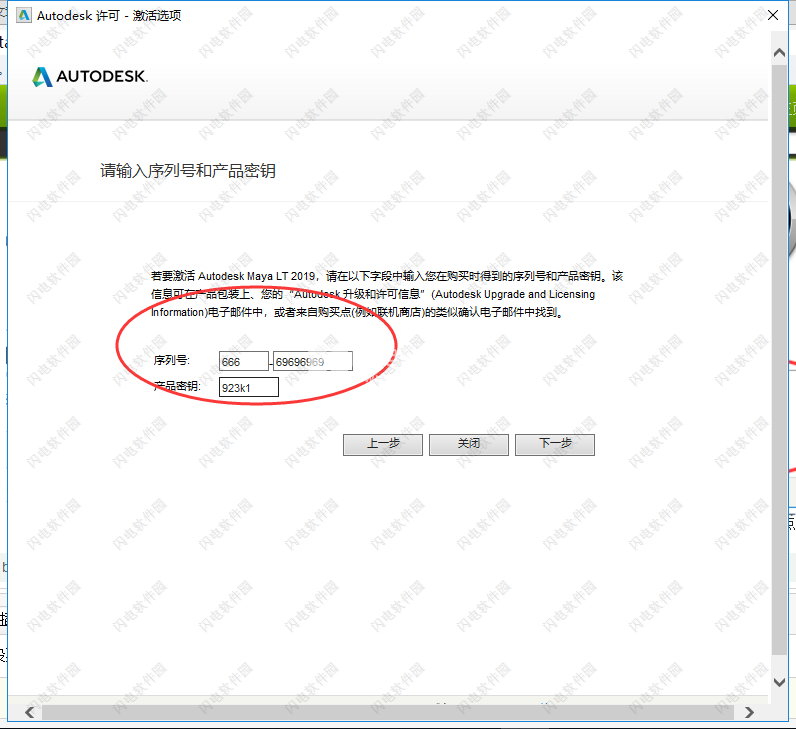Click the horizontal scrollbar left arrow

(30, 712)
